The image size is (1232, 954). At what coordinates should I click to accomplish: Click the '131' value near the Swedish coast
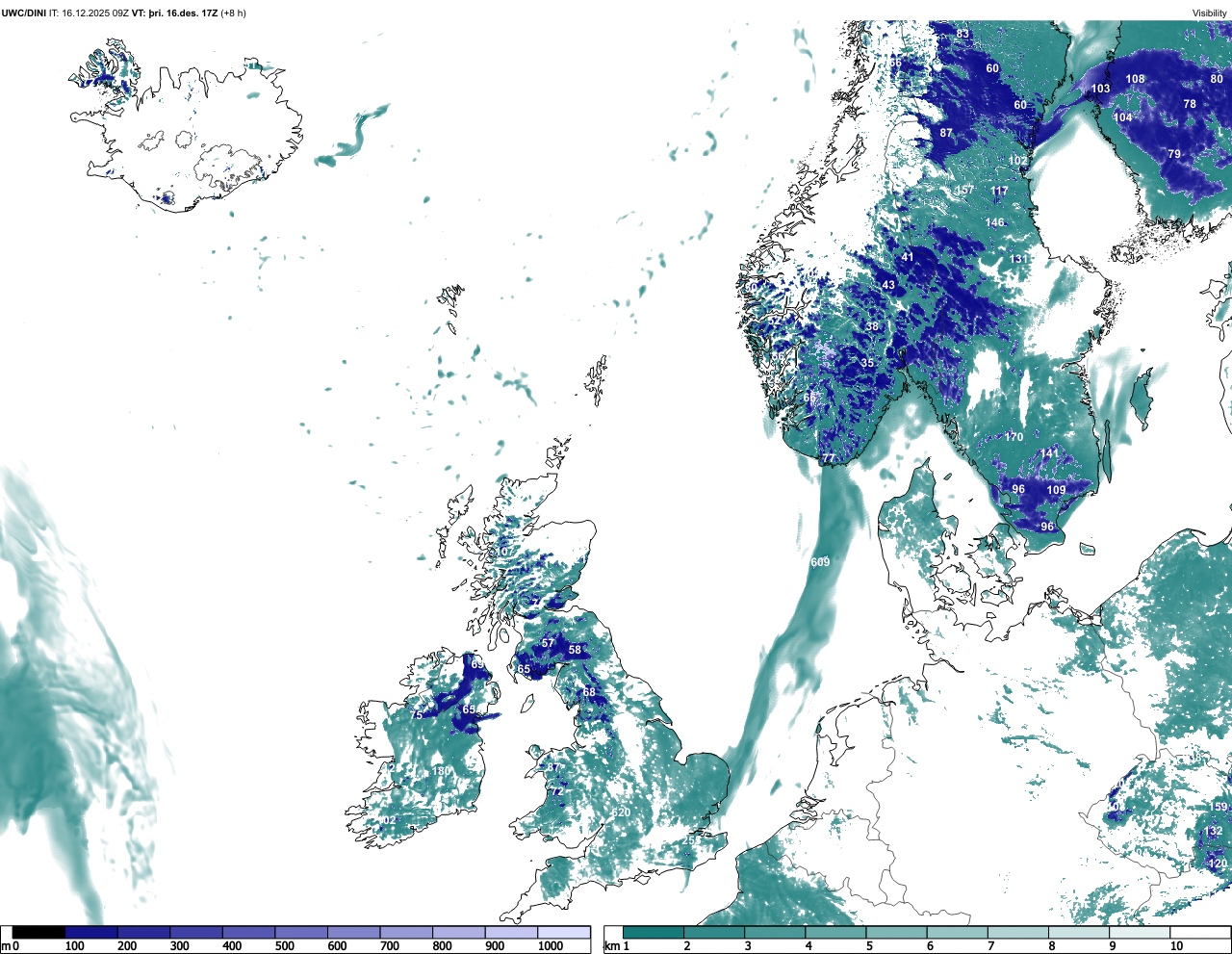coord(1019,259)
